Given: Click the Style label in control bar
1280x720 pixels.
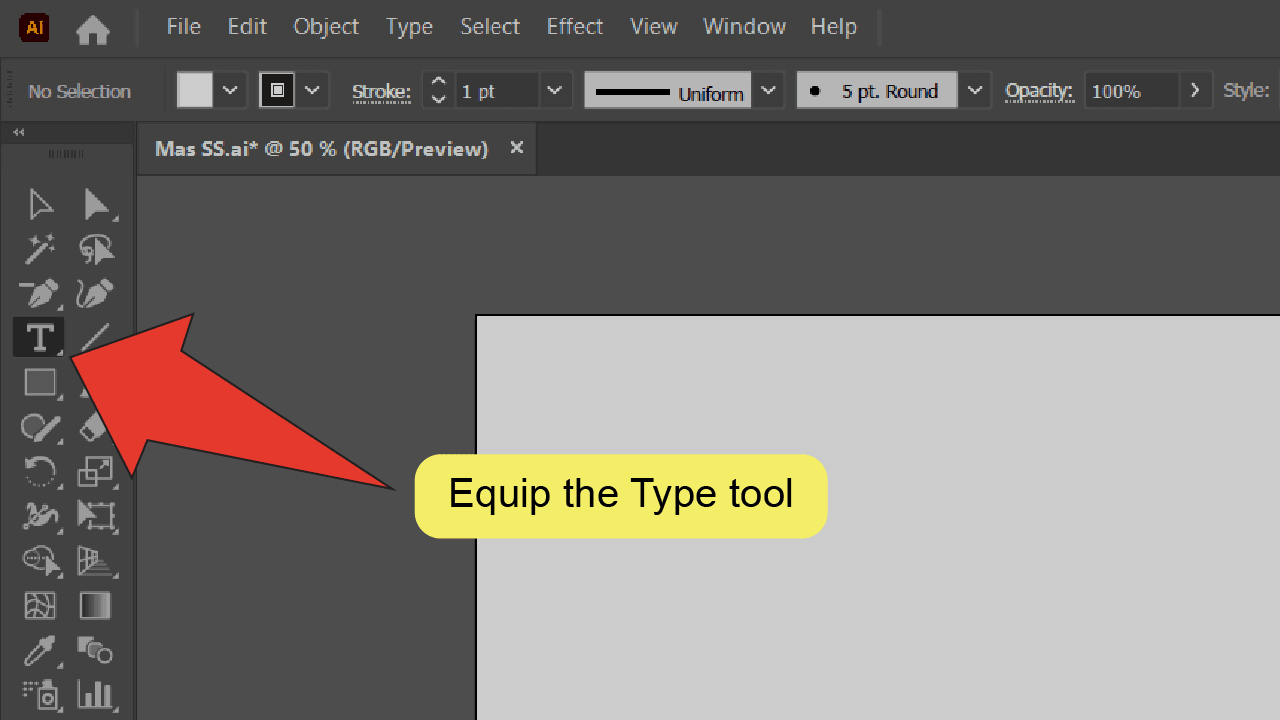Looking at the screenshot, I should (1246, 91).
